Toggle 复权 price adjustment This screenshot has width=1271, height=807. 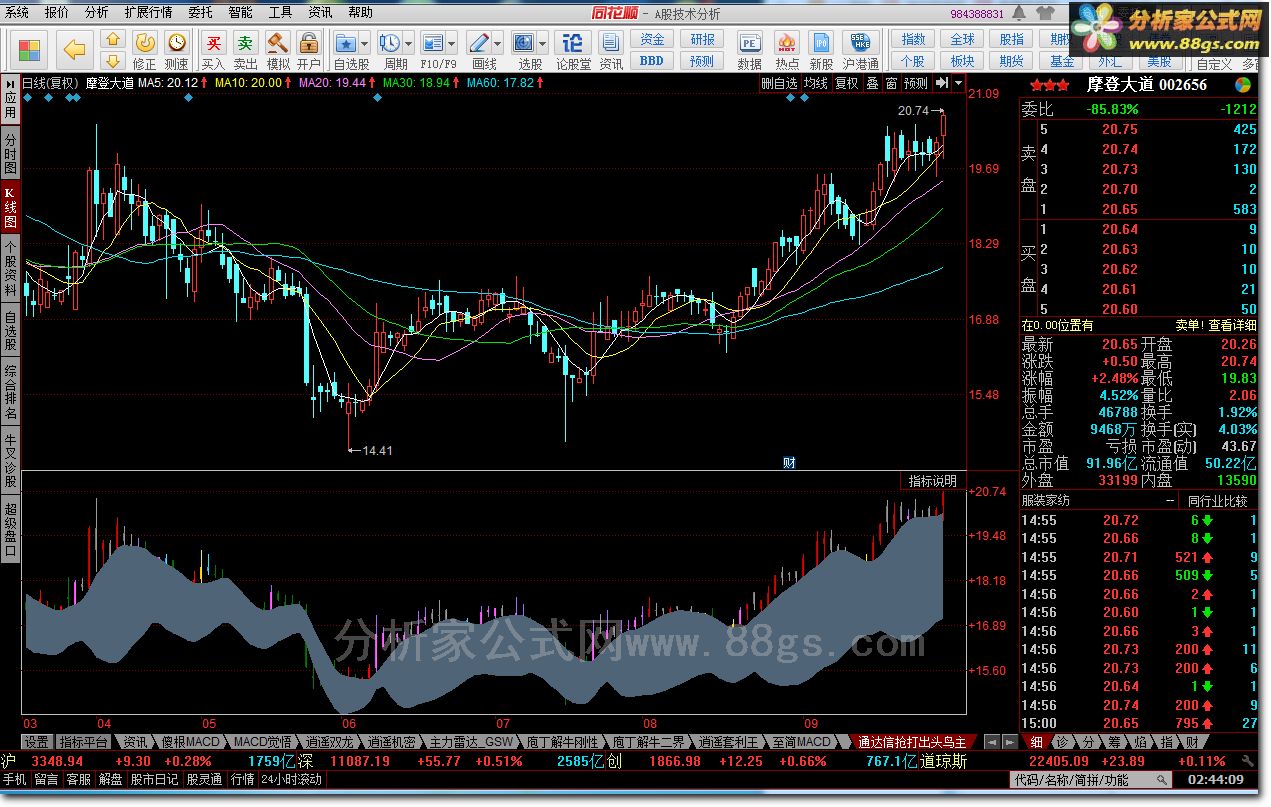(x=846, y=83)
